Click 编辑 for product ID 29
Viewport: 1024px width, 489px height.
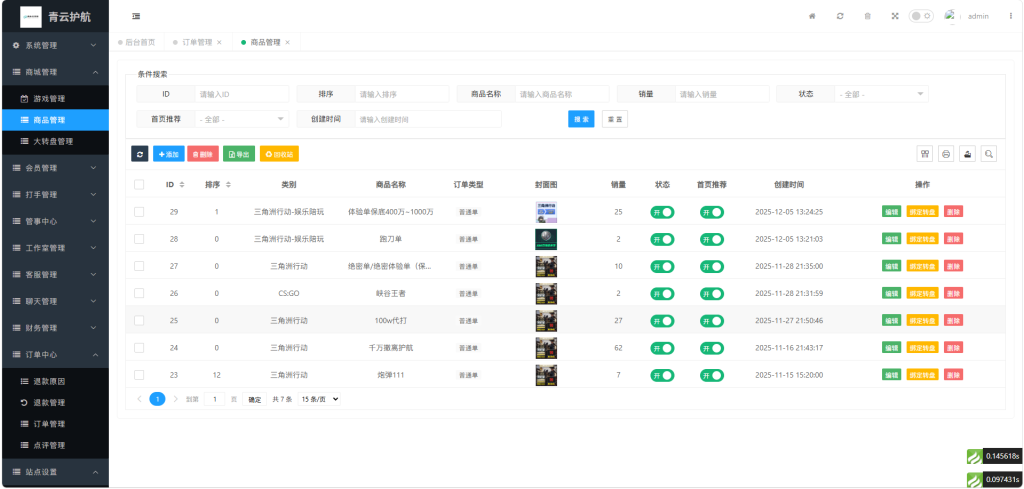coord(891,212)
